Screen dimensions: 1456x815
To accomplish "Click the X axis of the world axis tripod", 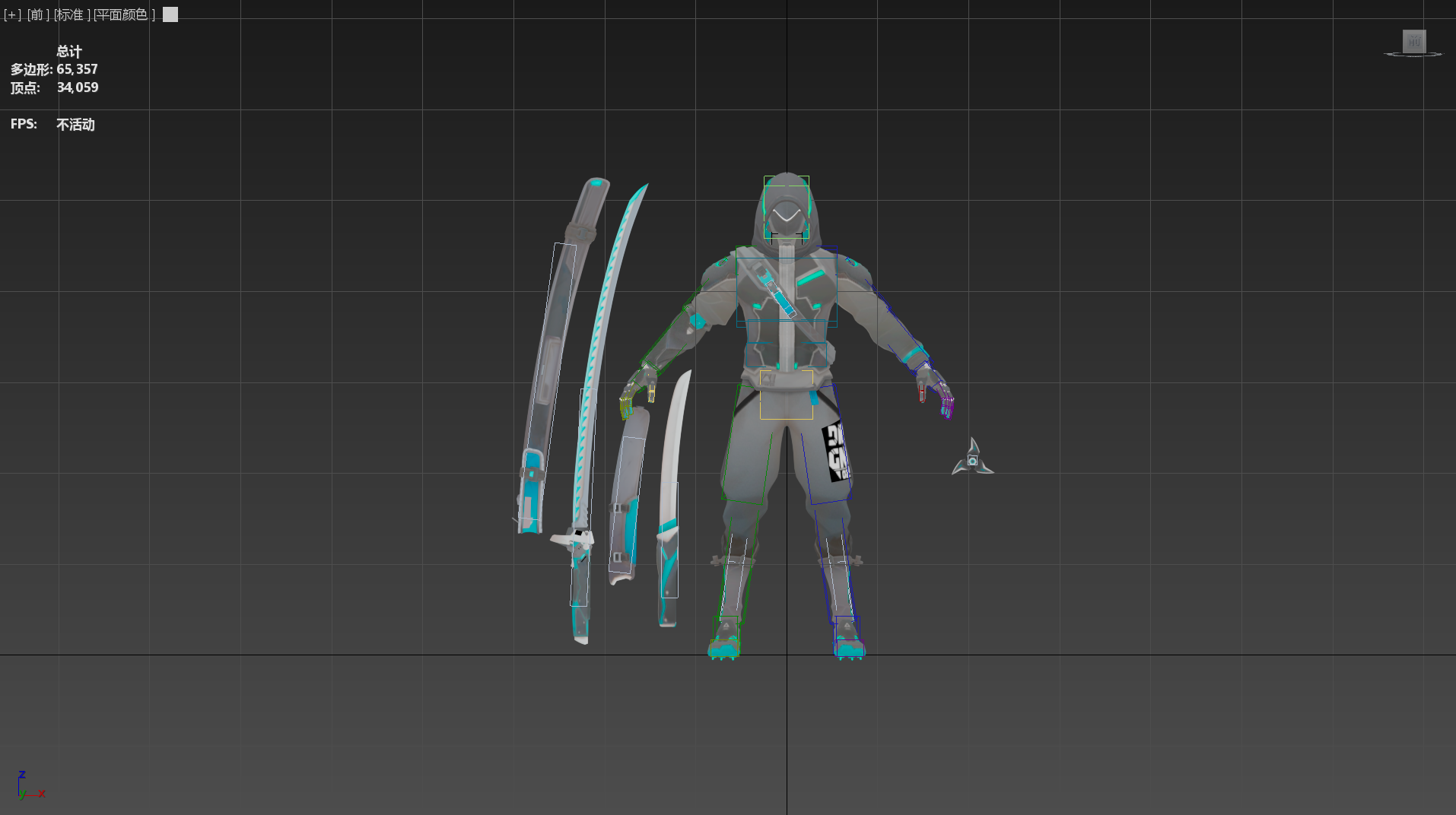I will pos(42,791).
